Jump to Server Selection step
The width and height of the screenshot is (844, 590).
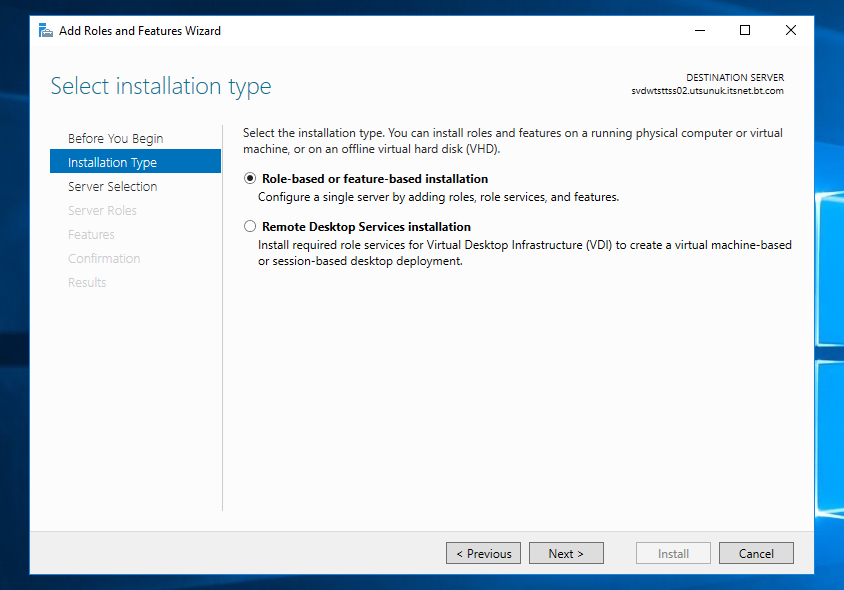pyautogui.click(x=112, y=186)
